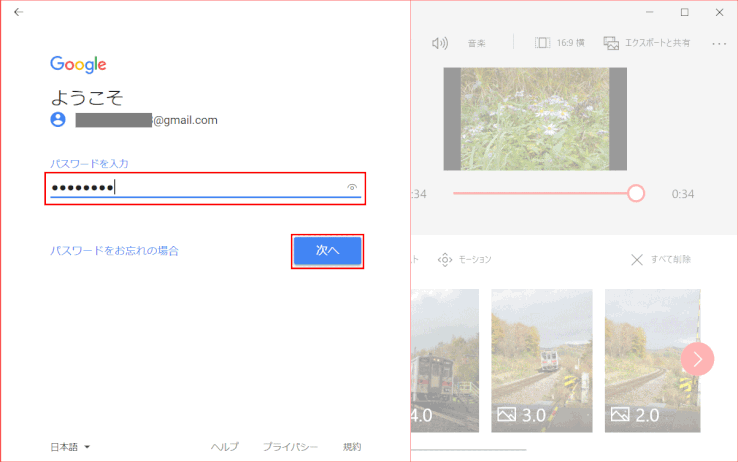Click the speaker volume icon in the video editor
Screen dimensions: 738x462
click(x=440, y=43)
